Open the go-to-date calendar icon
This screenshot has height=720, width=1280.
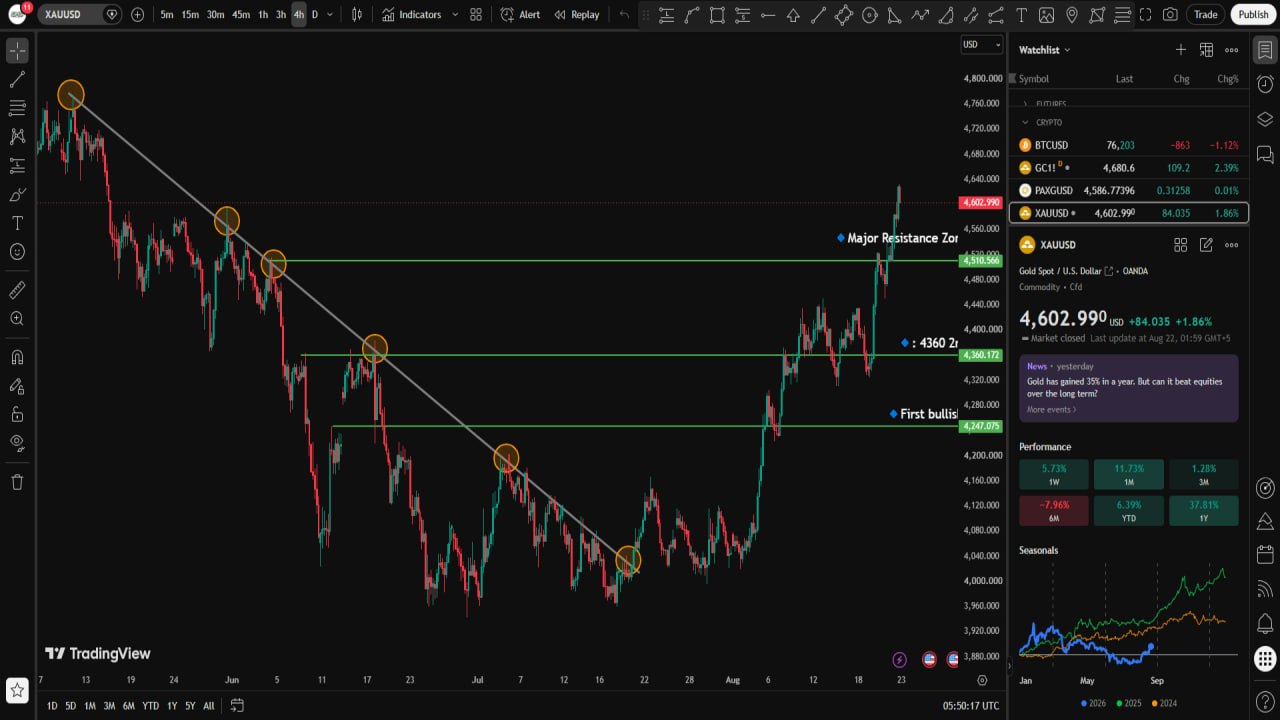237,705
